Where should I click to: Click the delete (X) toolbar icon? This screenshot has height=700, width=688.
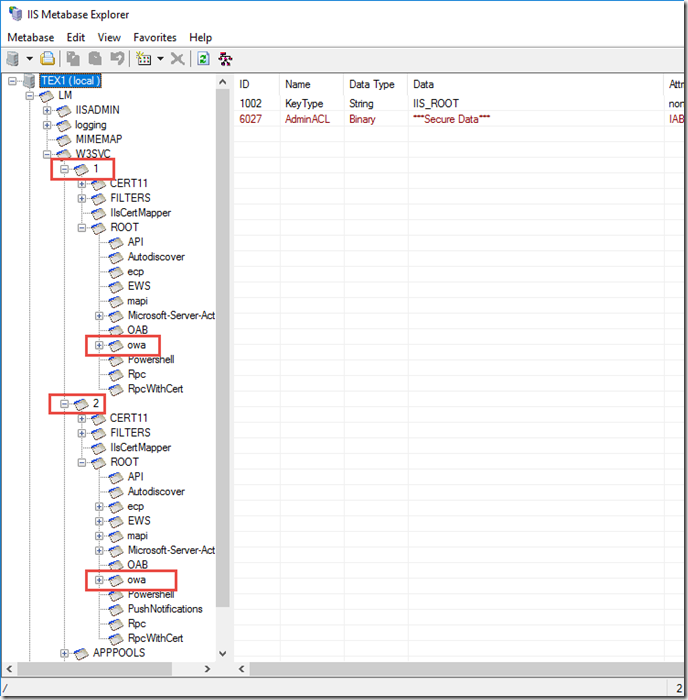pos(177,59)
